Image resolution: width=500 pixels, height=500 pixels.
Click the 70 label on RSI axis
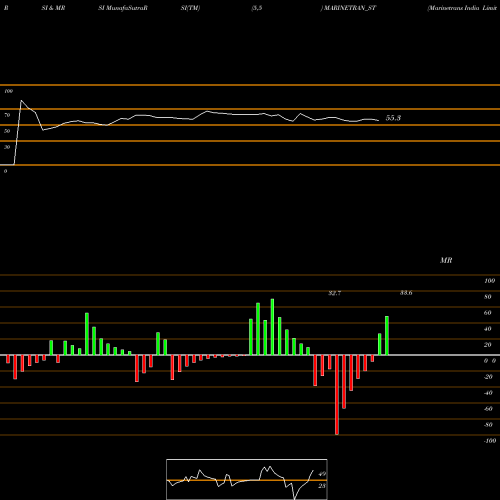(x=7, y=115)
